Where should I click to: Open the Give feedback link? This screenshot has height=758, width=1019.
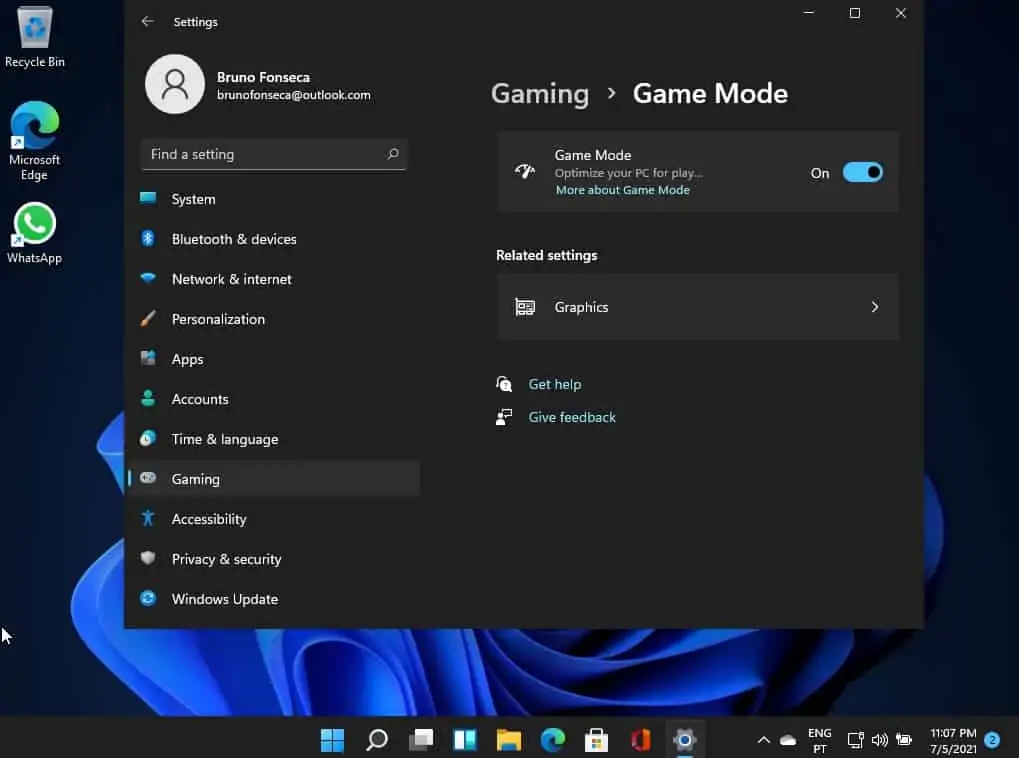pyautogui.click(x=572, y=417)
